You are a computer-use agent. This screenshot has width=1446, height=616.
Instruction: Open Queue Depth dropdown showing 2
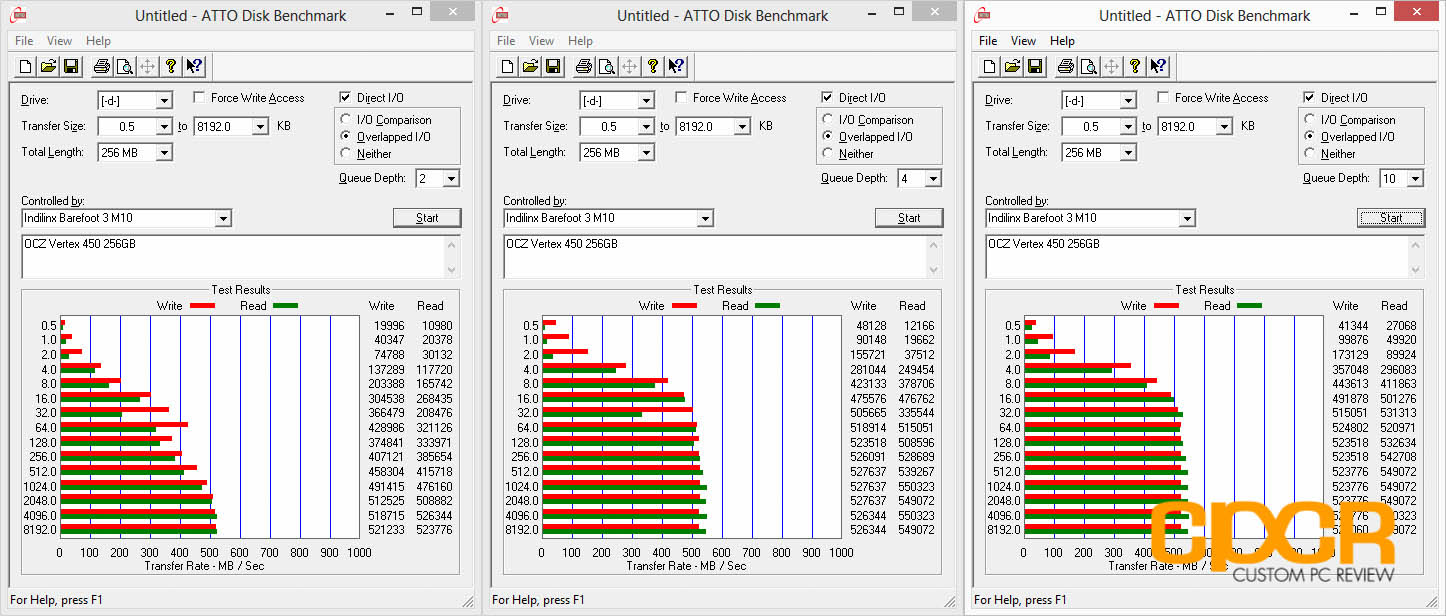(451, 178)
